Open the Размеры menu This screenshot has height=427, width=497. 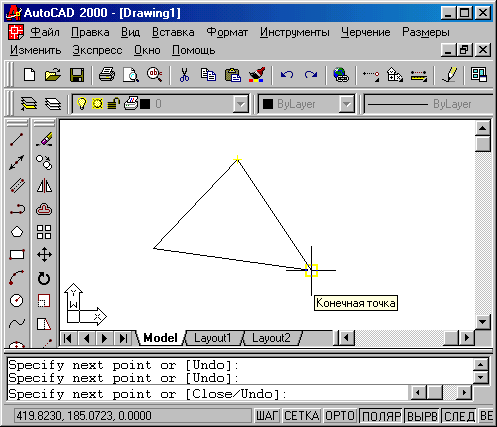tap(426, 32)
